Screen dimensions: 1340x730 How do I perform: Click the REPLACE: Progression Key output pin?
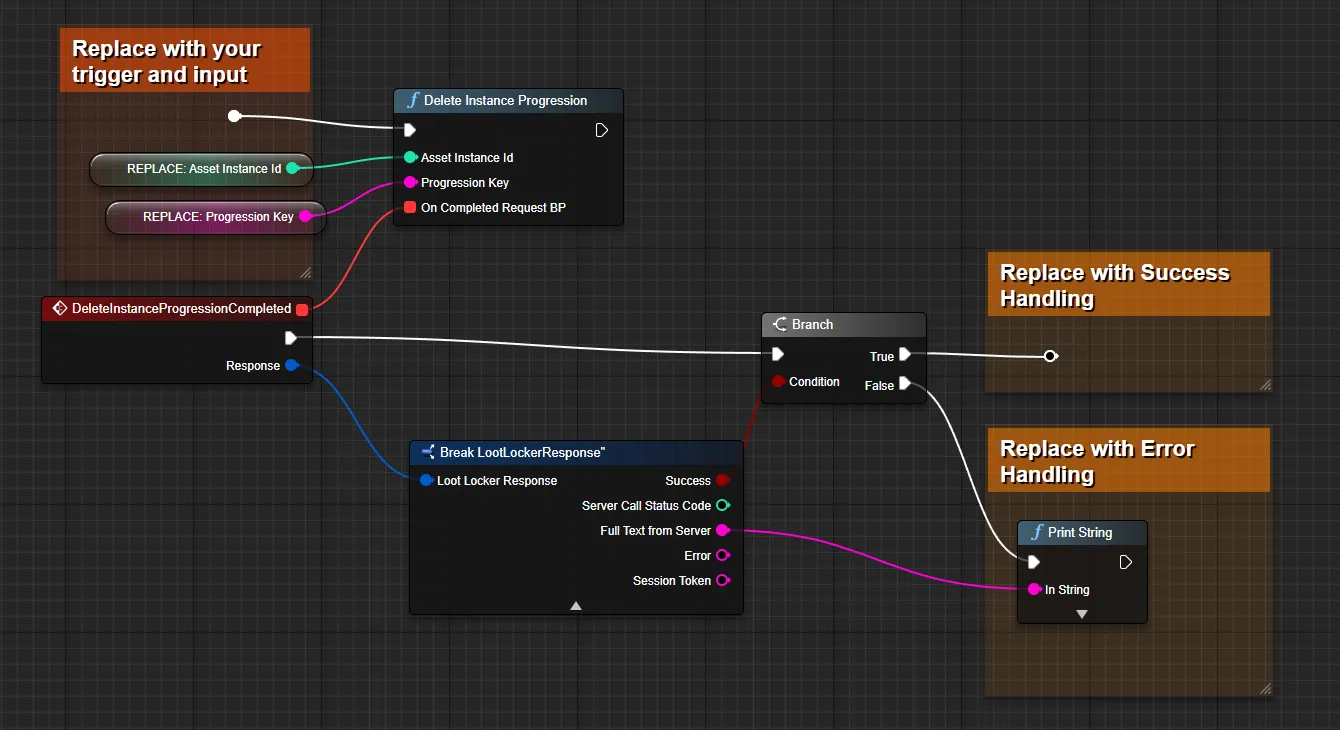click(306, 216)
